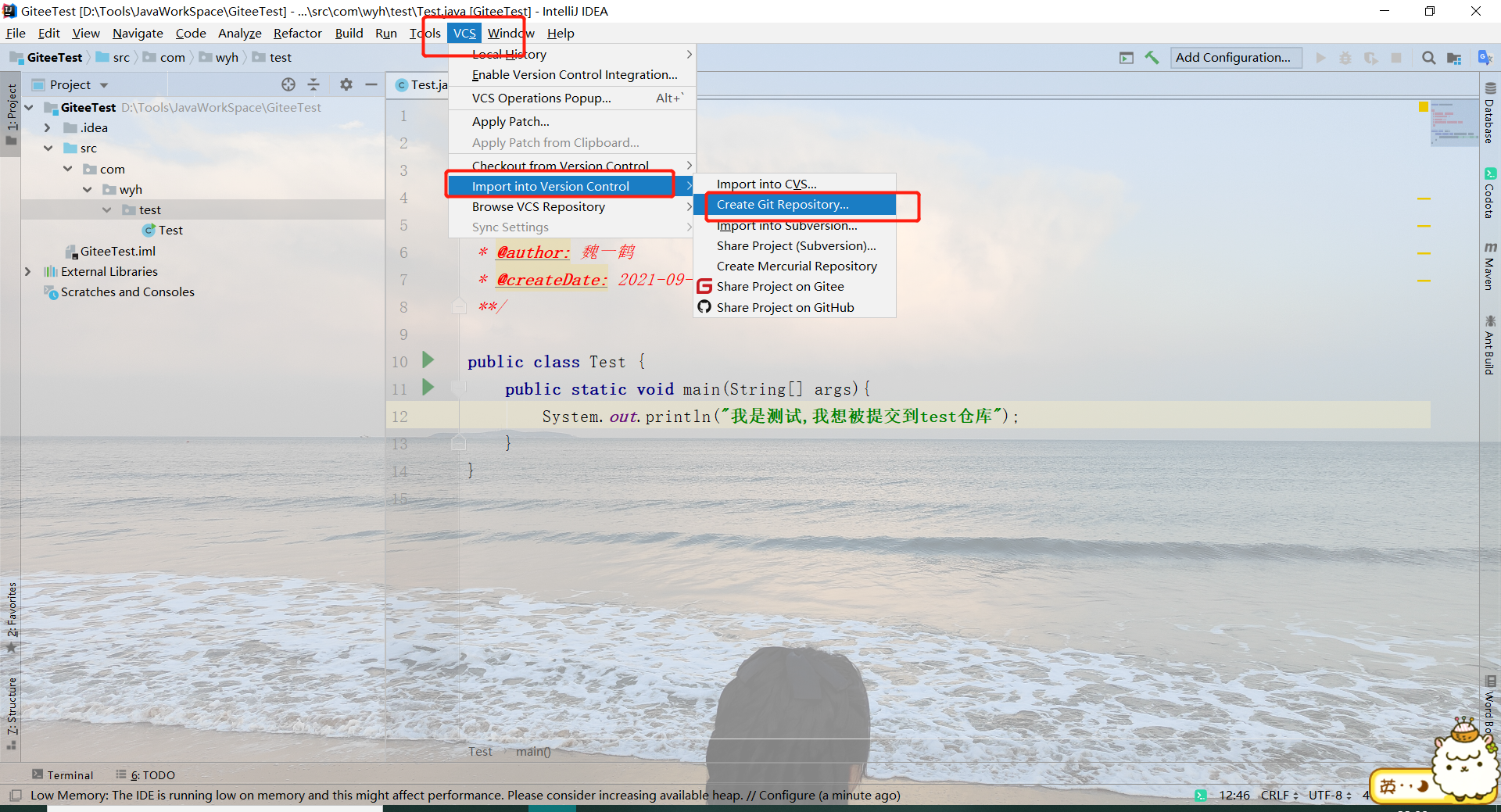Viewport: 1501px width, 812px height.
Task: Open Project panel gear settings
Action: click(346, 84)
